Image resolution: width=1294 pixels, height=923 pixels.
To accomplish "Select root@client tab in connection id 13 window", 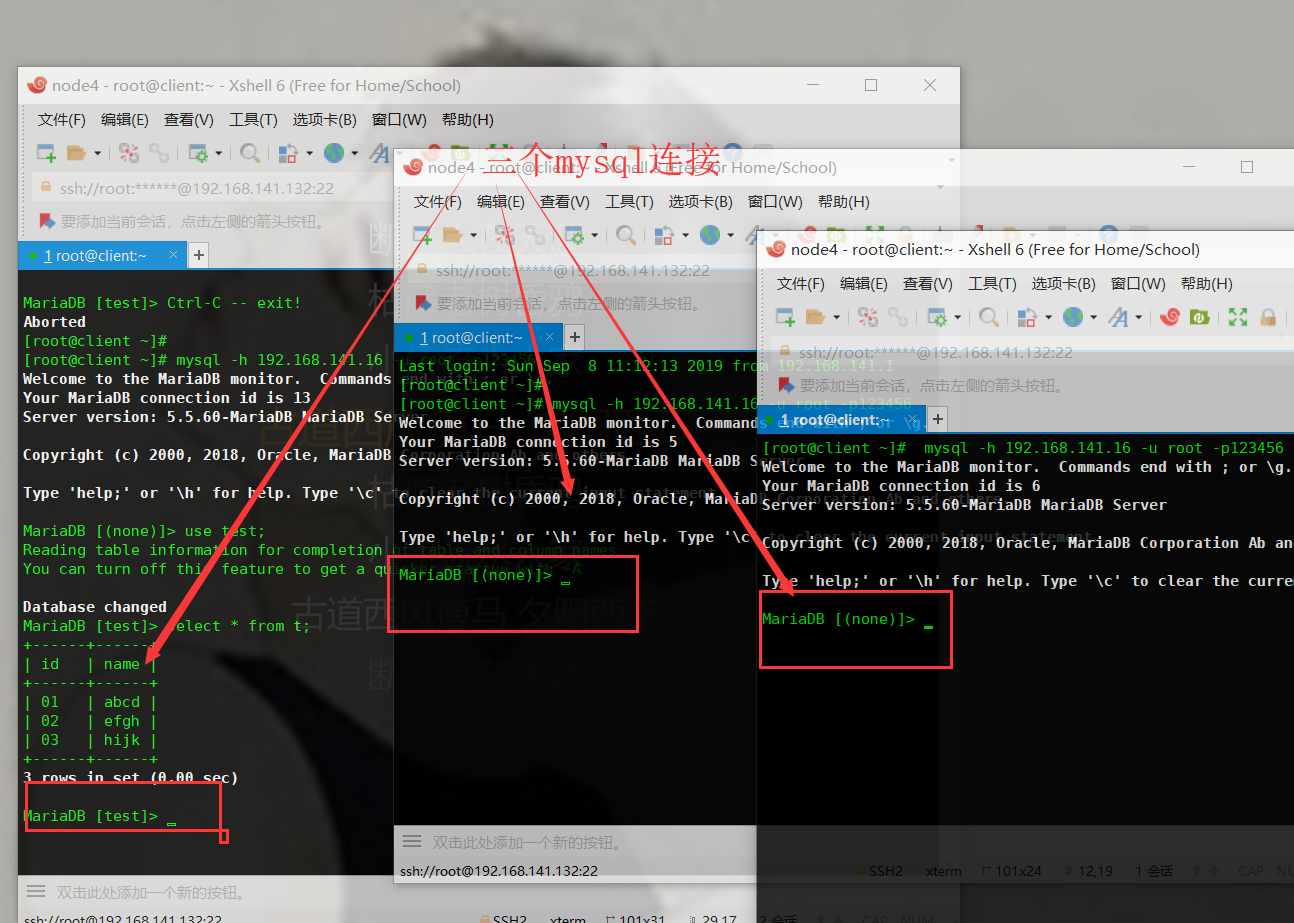I will (x=102, y=256).
